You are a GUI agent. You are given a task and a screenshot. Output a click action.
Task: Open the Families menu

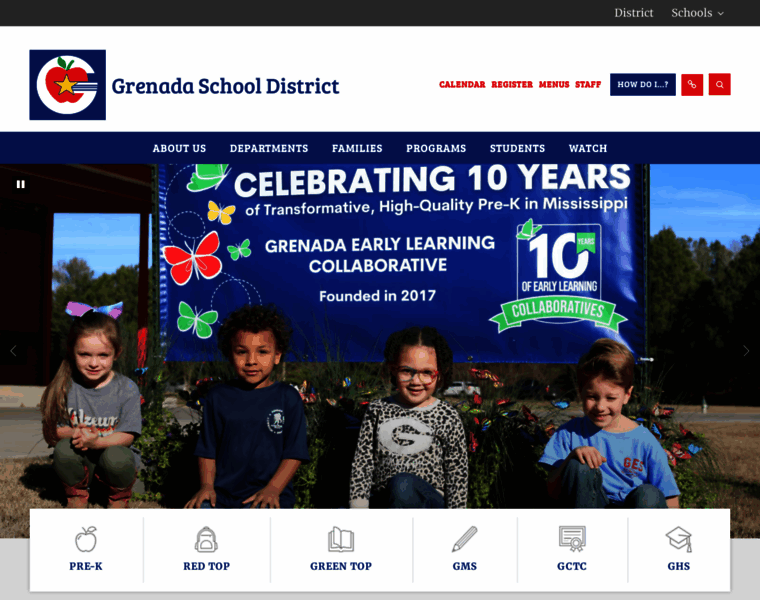click(x=357, y=148)
